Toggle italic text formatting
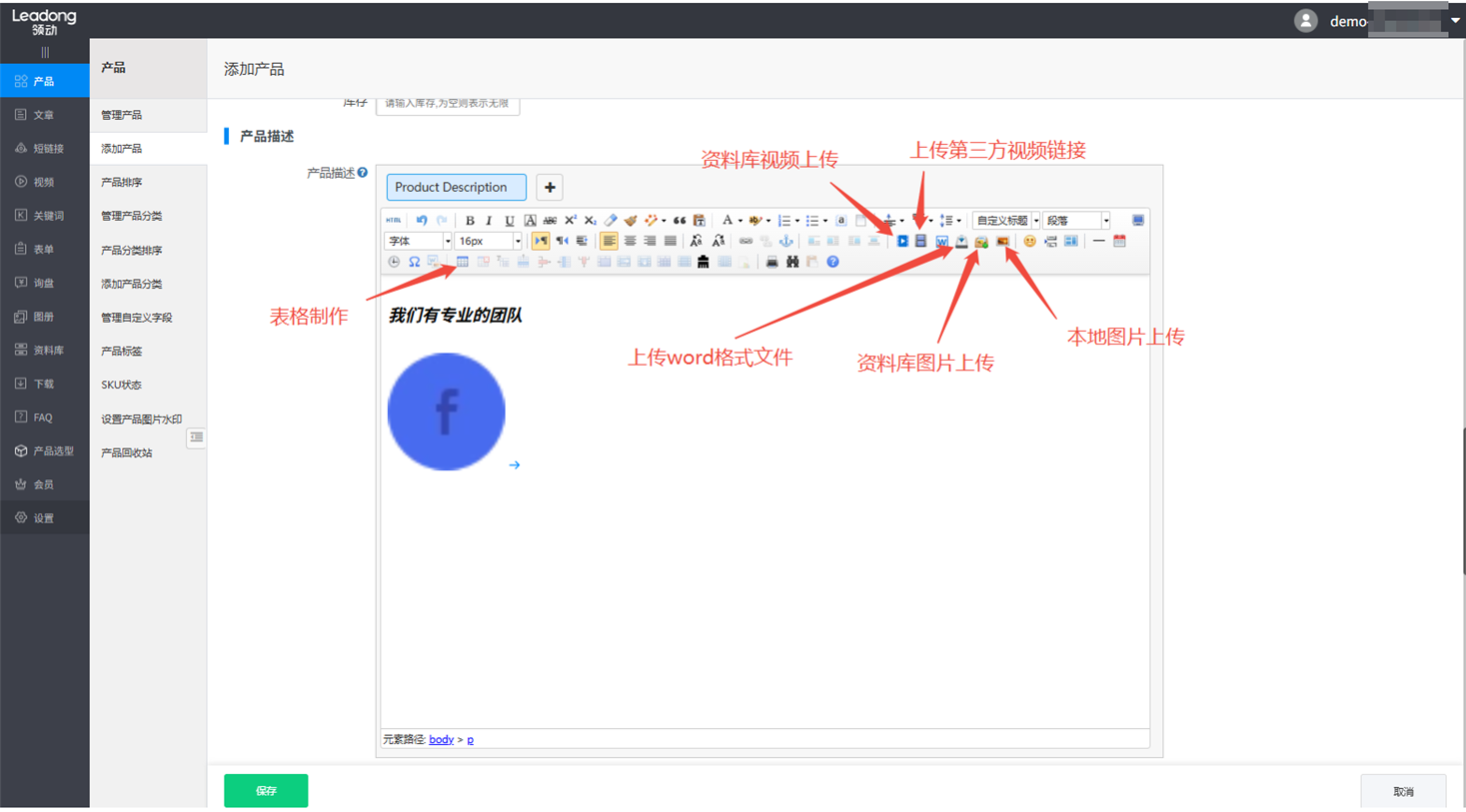Screen dimensions: 1466x812 (x=489, y=221)
